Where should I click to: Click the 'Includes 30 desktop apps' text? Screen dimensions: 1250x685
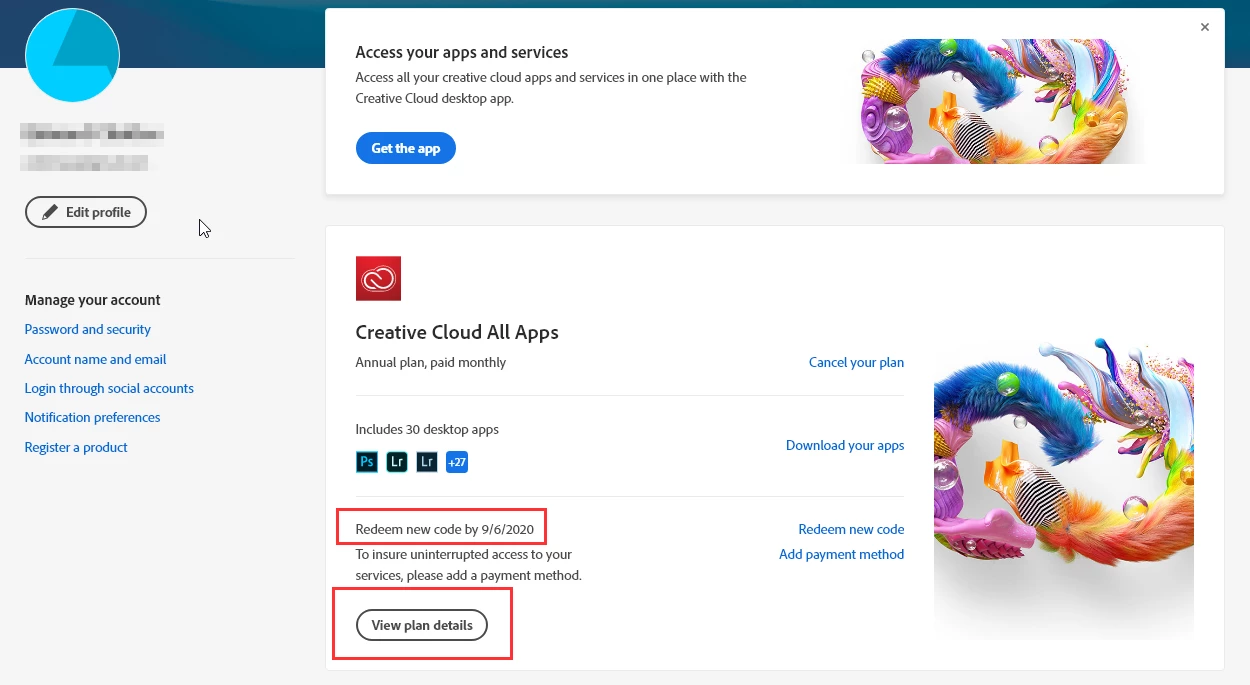pyautogui.click(x=427, y=429)
